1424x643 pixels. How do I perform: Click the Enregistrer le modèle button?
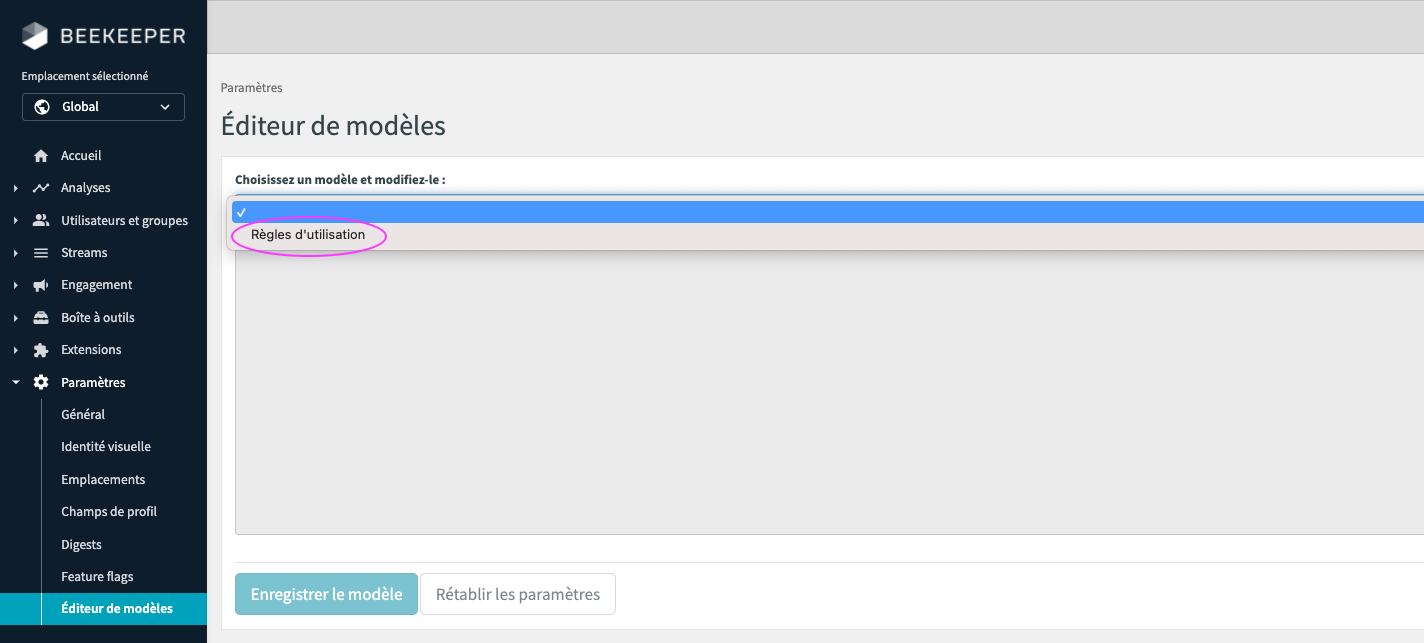pyautogui.click(x=326, y=593)
